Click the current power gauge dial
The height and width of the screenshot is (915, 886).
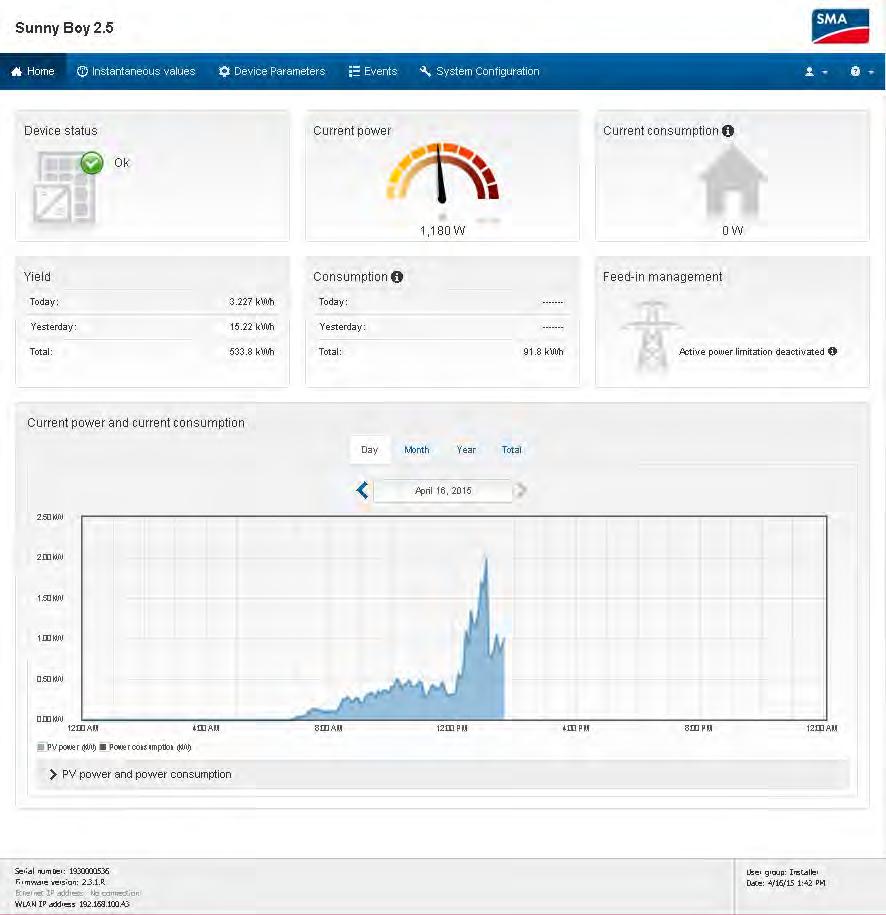pos(442,173)
